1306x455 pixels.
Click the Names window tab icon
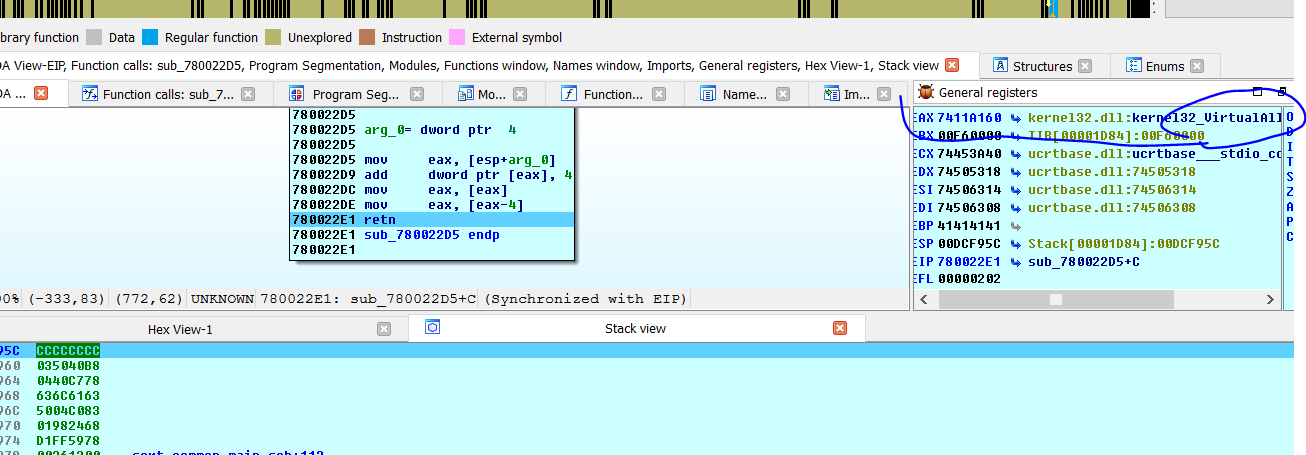(x=708, y=94)
